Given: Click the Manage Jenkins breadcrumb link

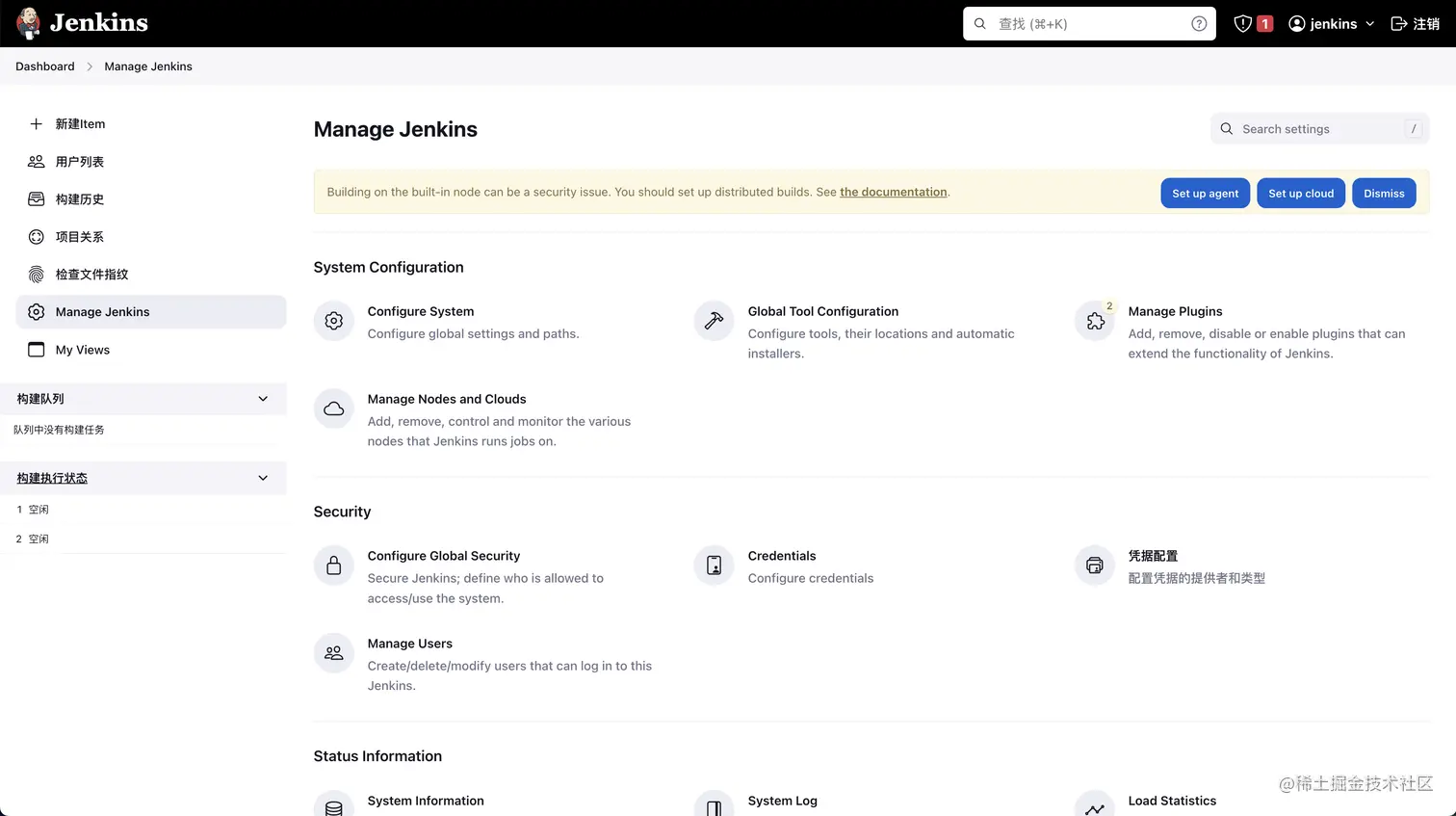Looking at the screenshot, I should coord(148,66).
